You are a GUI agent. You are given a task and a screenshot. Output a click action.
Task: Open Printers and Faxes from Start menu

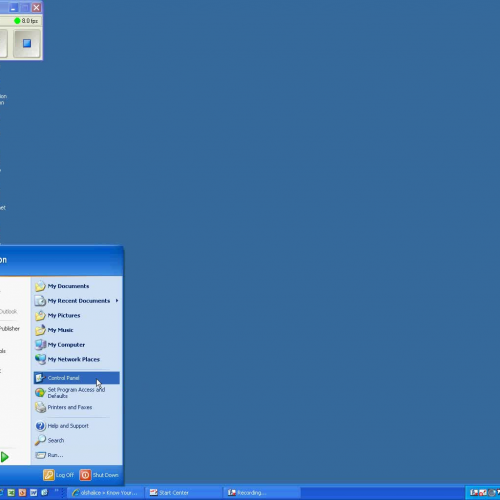click(x=77, y=407)
